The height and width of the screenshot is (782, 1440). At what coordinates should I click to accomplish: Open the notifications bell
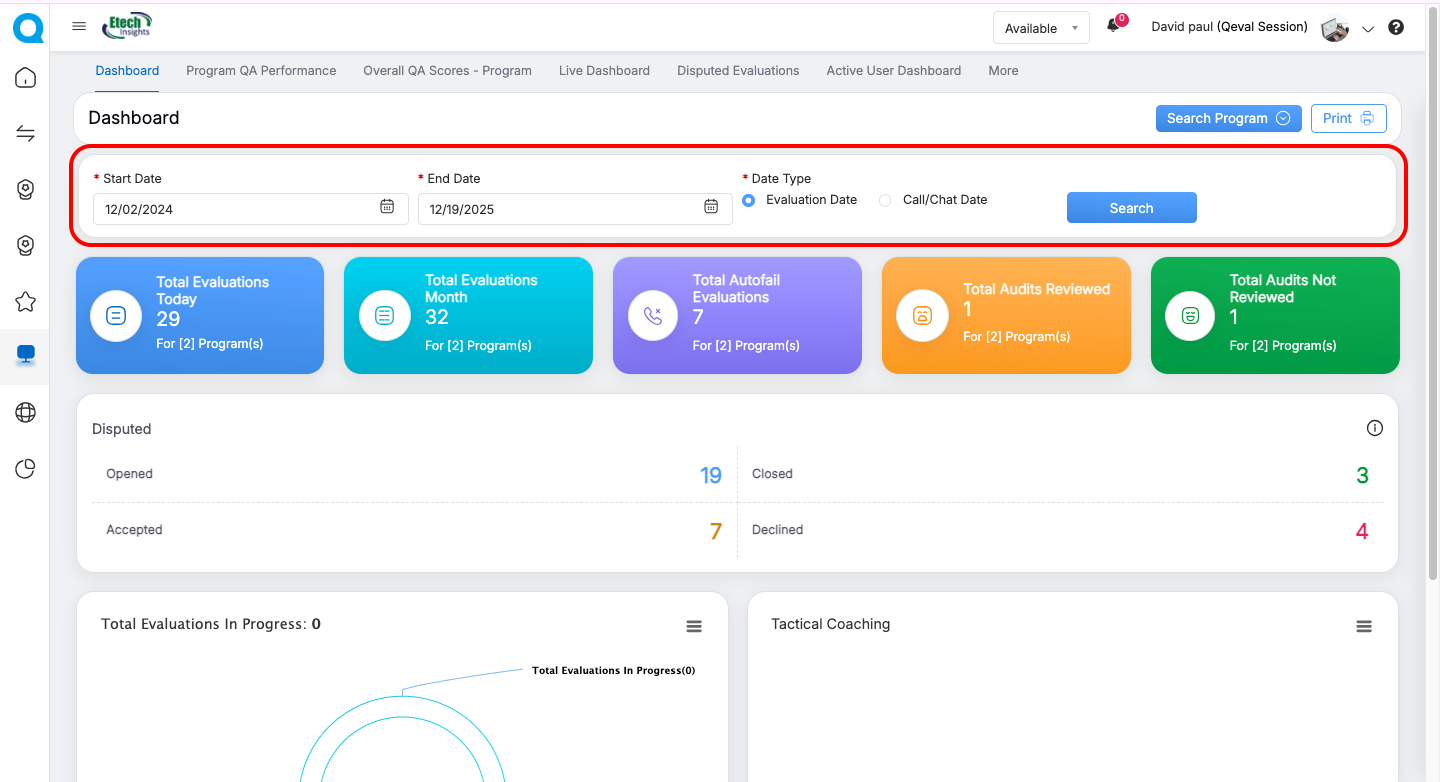click(1113, 27)
